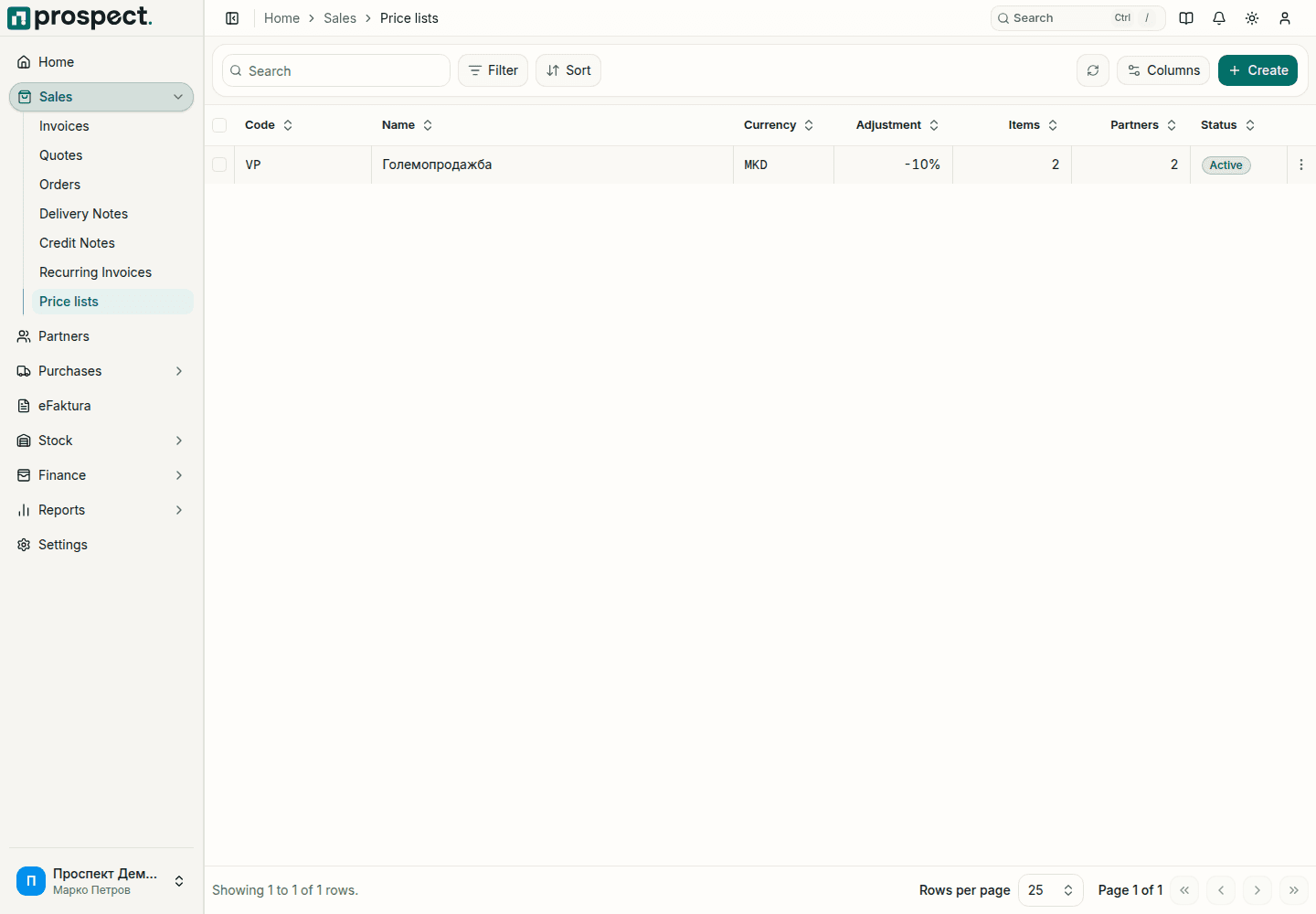This screenshot has height=914, width=1316.
Task: Toggle the sidebar panel icon
Action: click(x=232, y=18)
